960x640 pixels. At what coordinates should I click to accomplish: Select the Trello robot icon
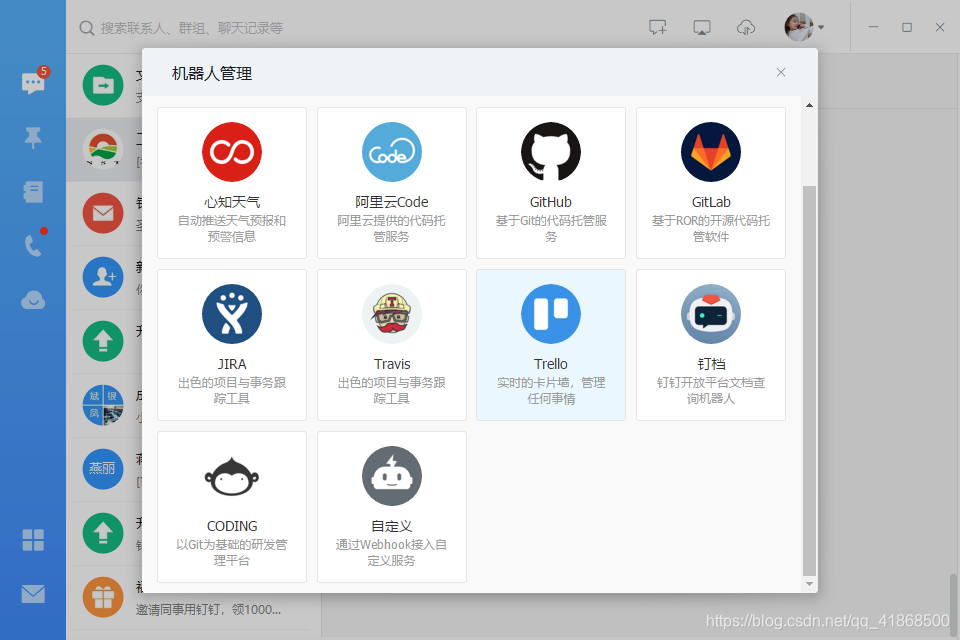(551, 314)
